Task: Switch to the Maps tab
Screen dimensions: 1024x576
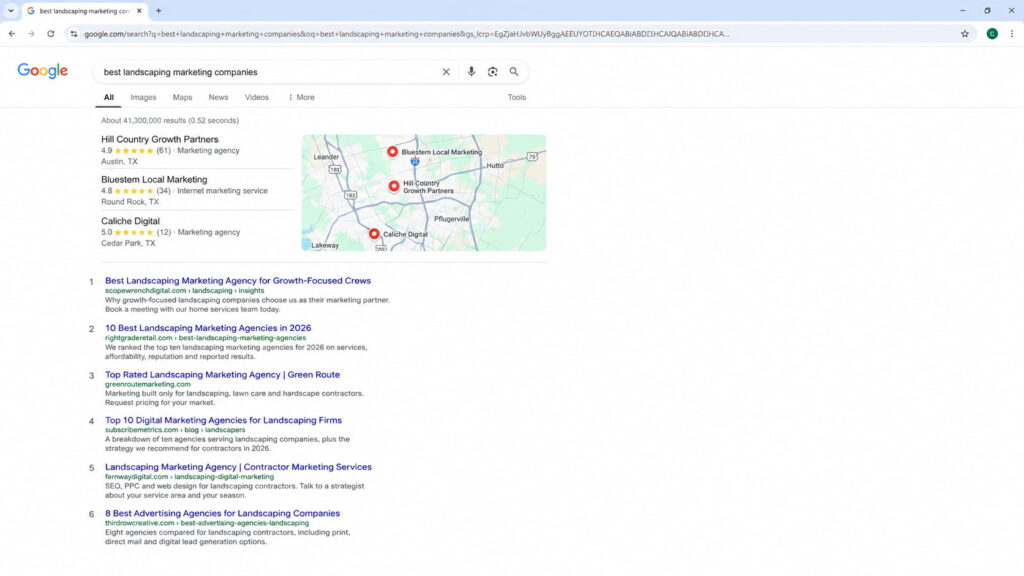Action: (x=182, y=97)
